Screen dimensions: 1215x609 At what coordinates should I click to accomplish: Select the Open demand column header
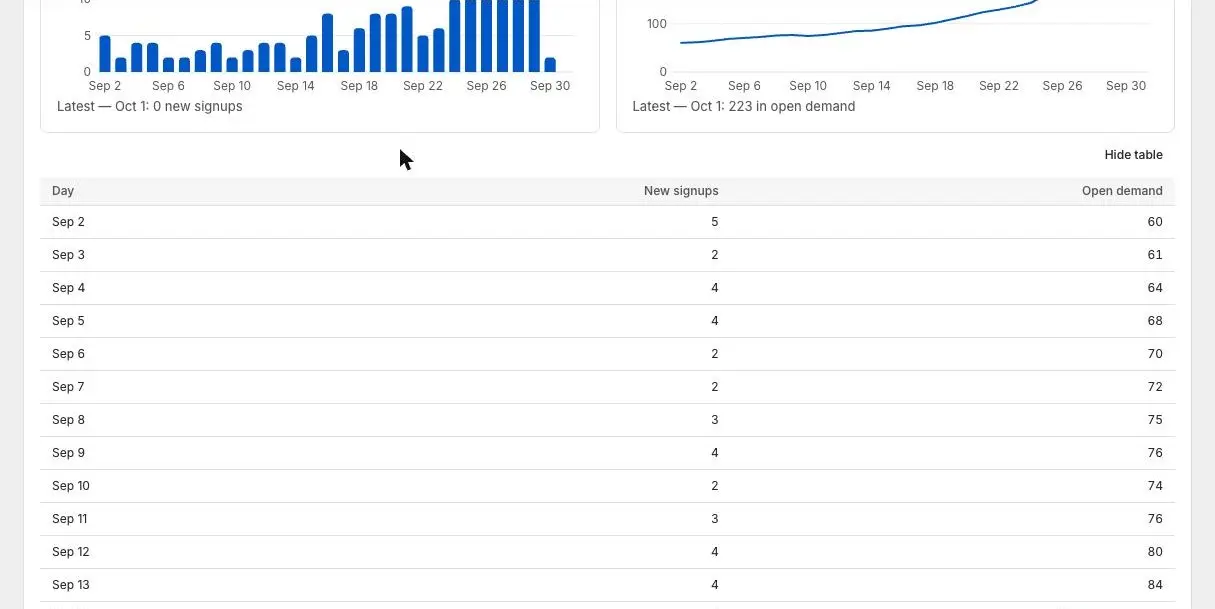click(1122, 191)
